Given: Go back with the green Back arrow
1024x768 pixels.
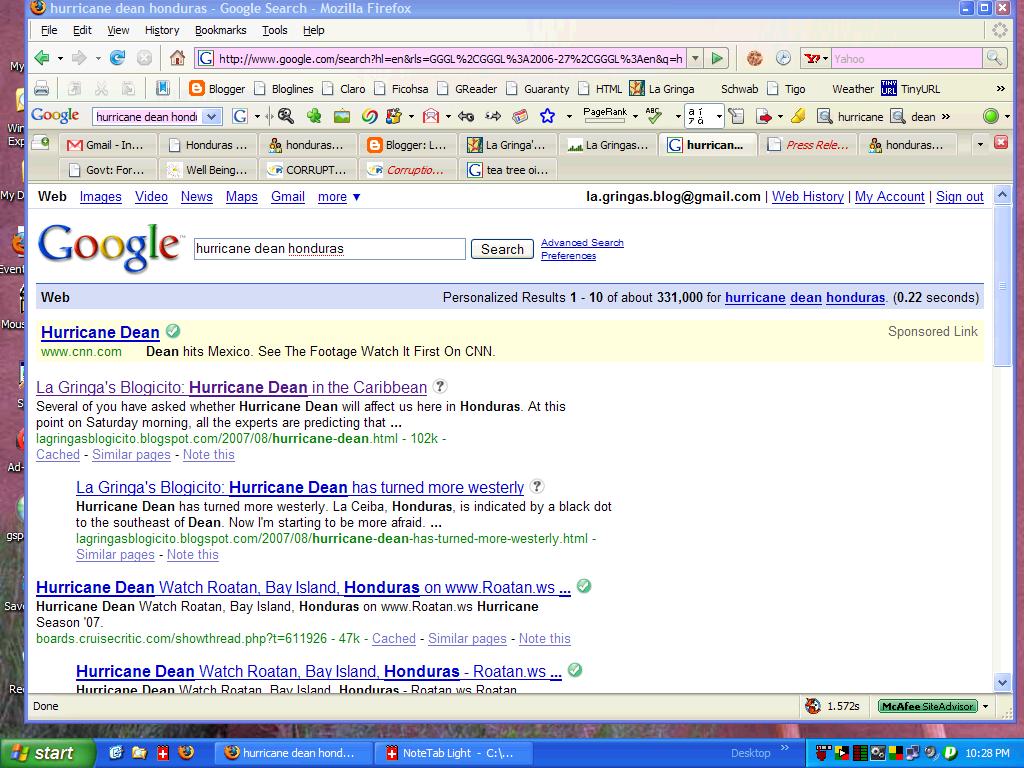Looking at the screenshot, I should [x=42, y=58].
